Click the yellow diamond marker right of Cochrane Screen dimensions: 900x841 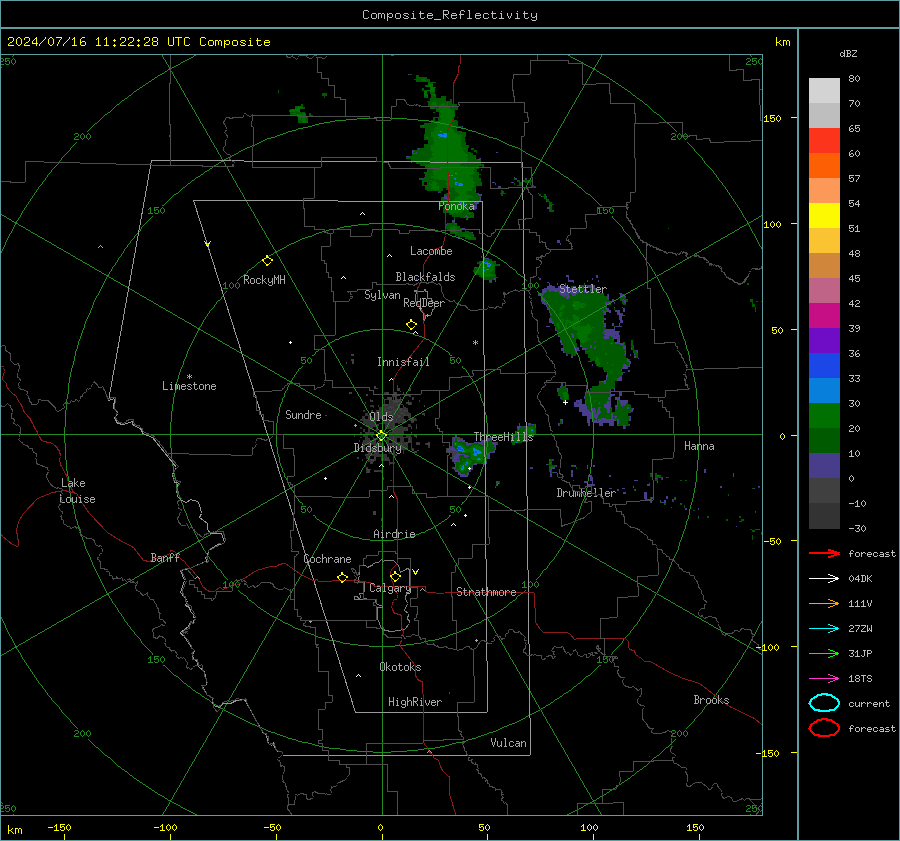pyautogui.click(x=342, y=577)
